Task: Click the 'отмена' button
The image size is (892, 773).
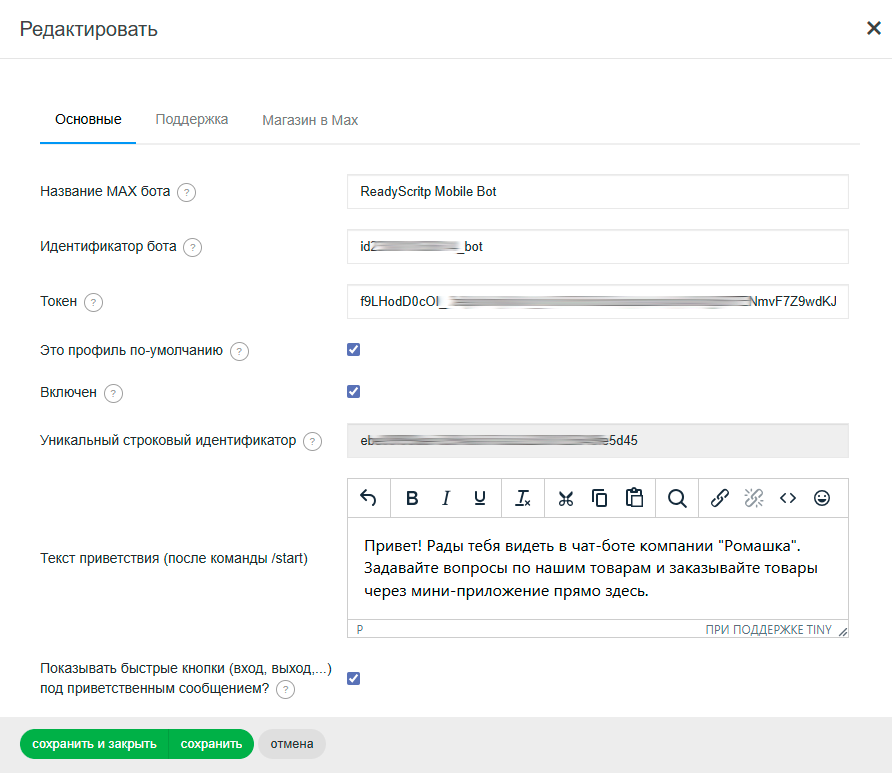Action: (x=291, y=744)
